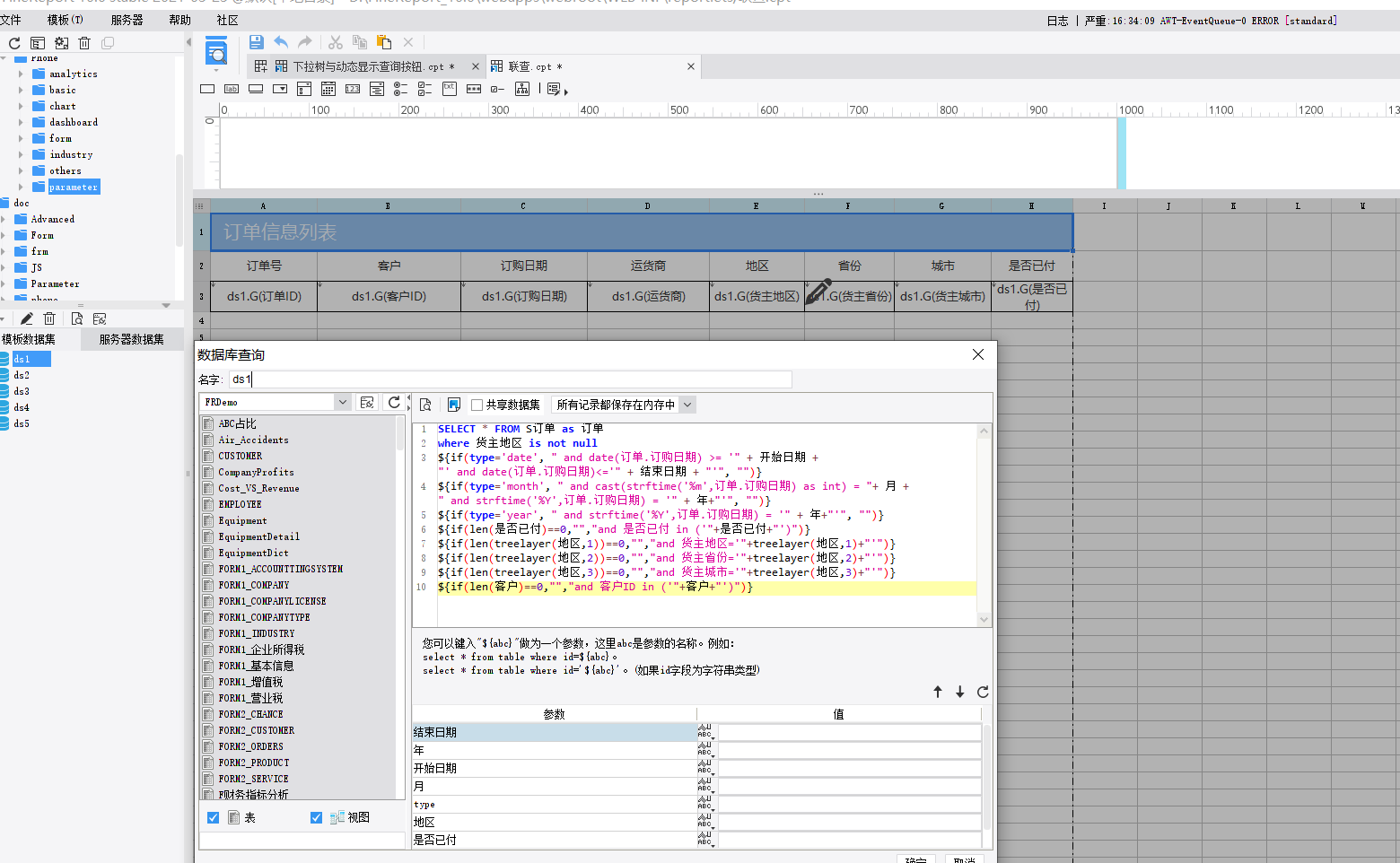Click the scissors cut icon

point(336,42)
